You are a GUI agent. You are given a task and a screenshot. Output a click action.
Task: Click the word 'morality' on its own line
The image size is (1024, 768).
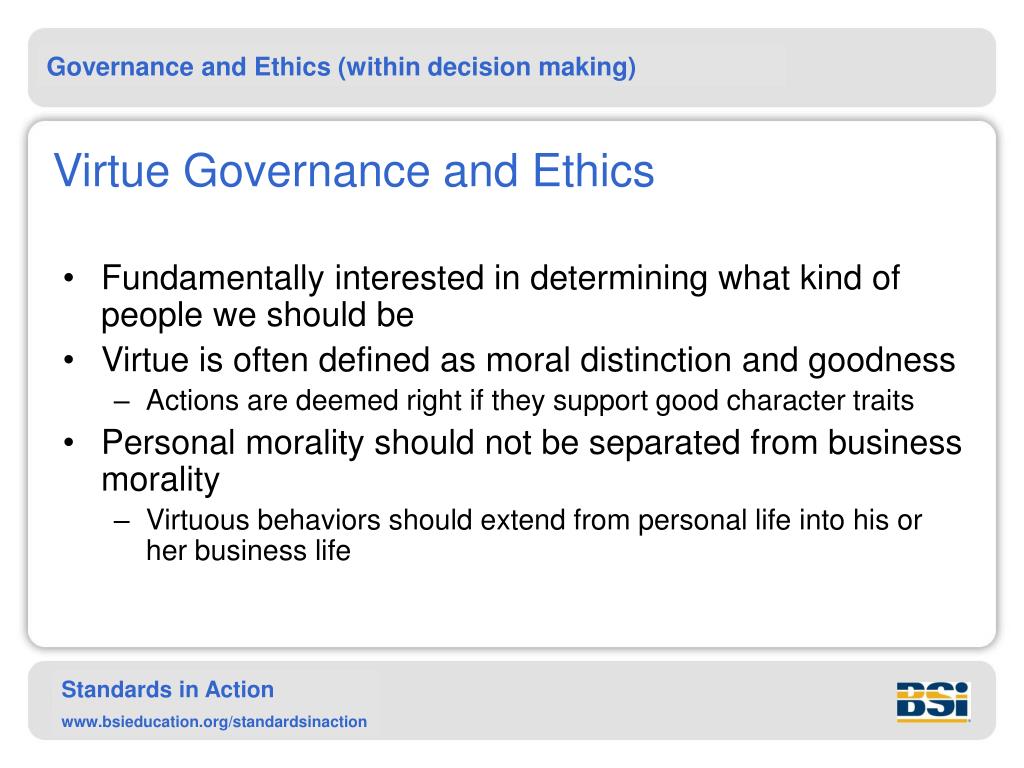pos(161,481)
